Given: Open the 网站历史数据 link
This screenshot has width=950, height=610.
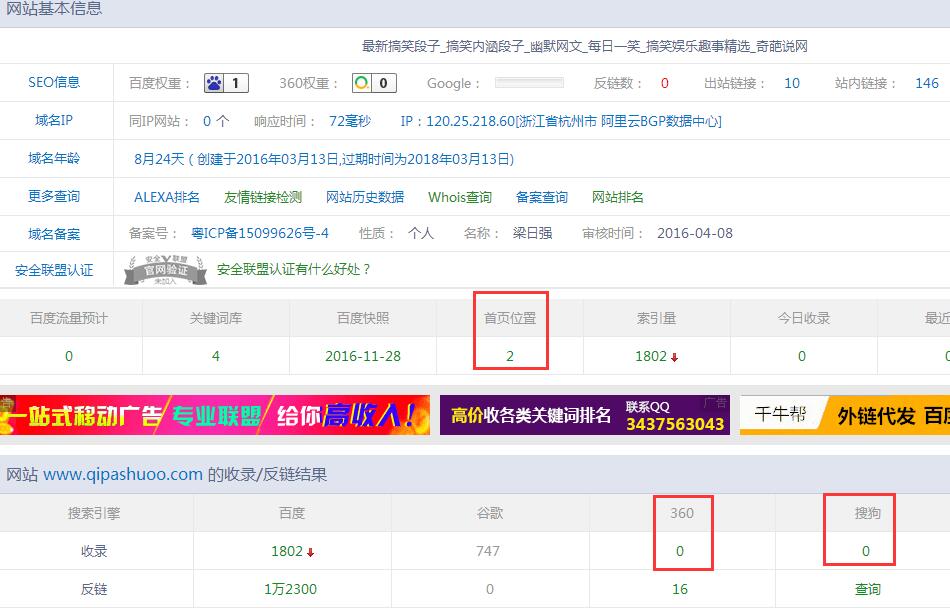Looking at the screenshot, I should (365, 197).
